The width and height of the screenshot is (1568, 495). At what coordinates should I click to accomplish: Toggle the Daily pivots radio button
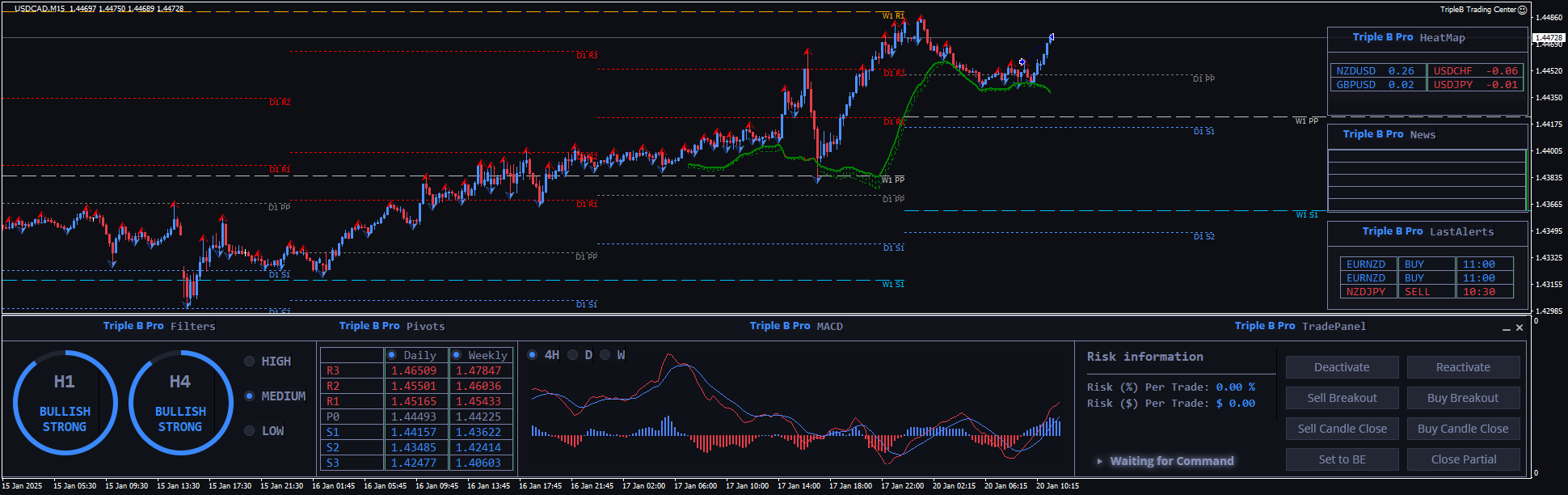click(392, 355)
